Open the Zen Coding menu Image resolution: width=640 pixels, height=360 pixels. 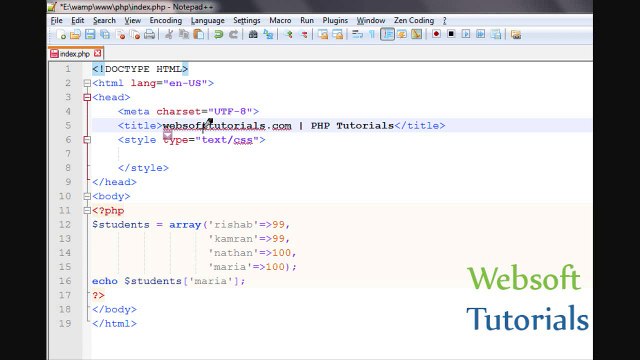pyautogui.click(x=413, y=20)
